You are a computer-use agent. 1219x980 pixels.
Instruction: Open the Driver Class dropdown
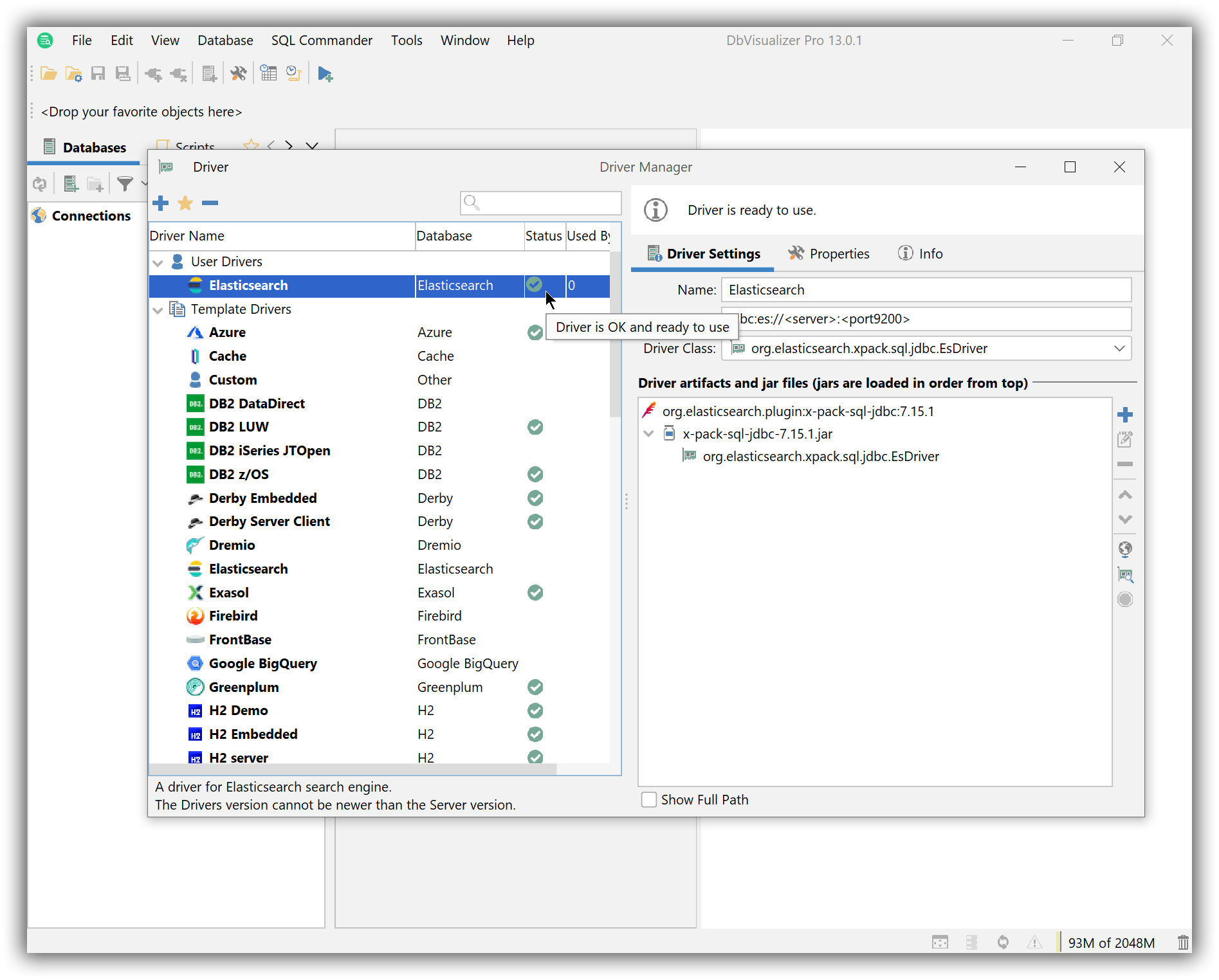pyautogui.click(x=1119, y=348)
